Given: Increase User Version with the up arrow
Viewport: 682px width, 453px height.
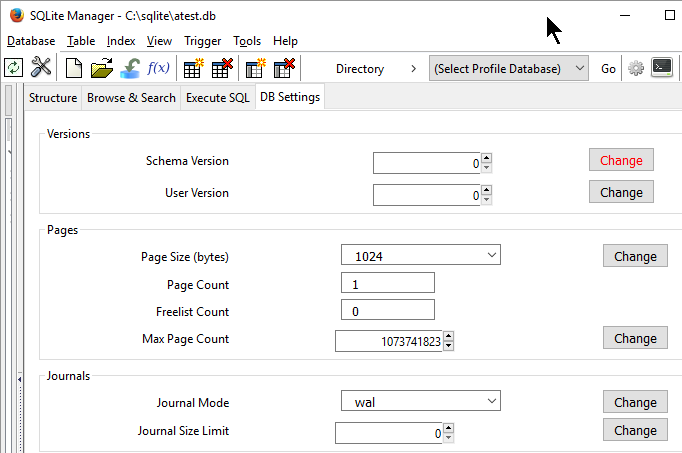Looking at the screenshot, I should [x=487, y=190].
